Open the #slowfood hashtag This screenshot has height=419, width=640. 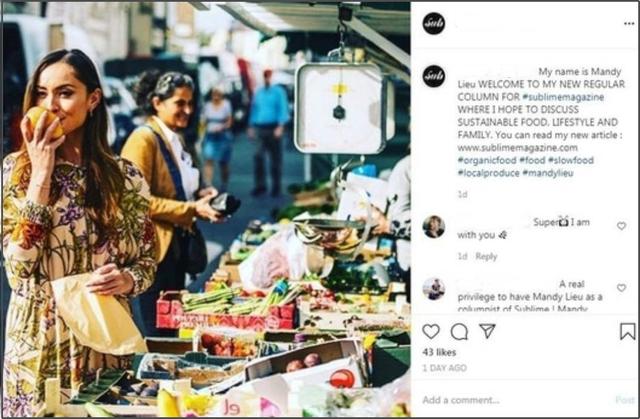(x=571, y=160)
